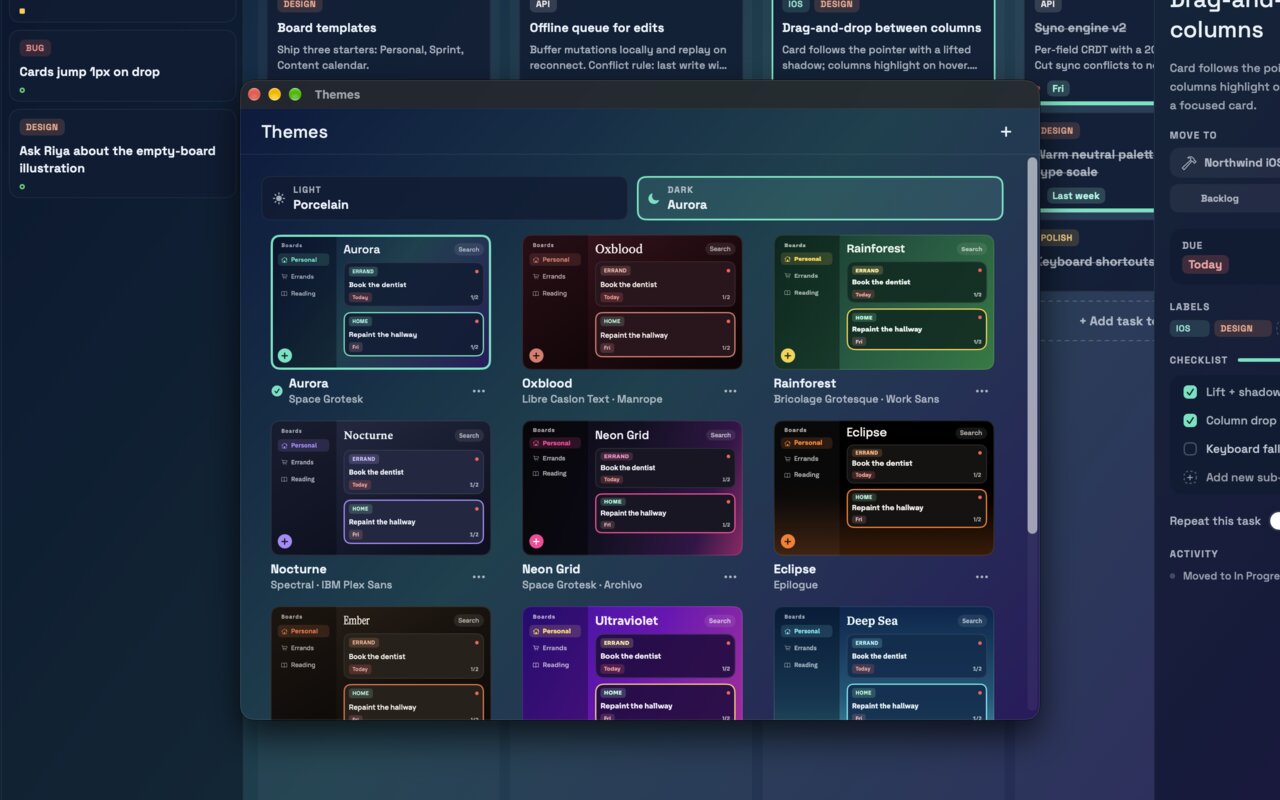Click the purple add circle in Nocturne preview
The height and width of the screenshot is (800, 1280).
click(285, 541)
